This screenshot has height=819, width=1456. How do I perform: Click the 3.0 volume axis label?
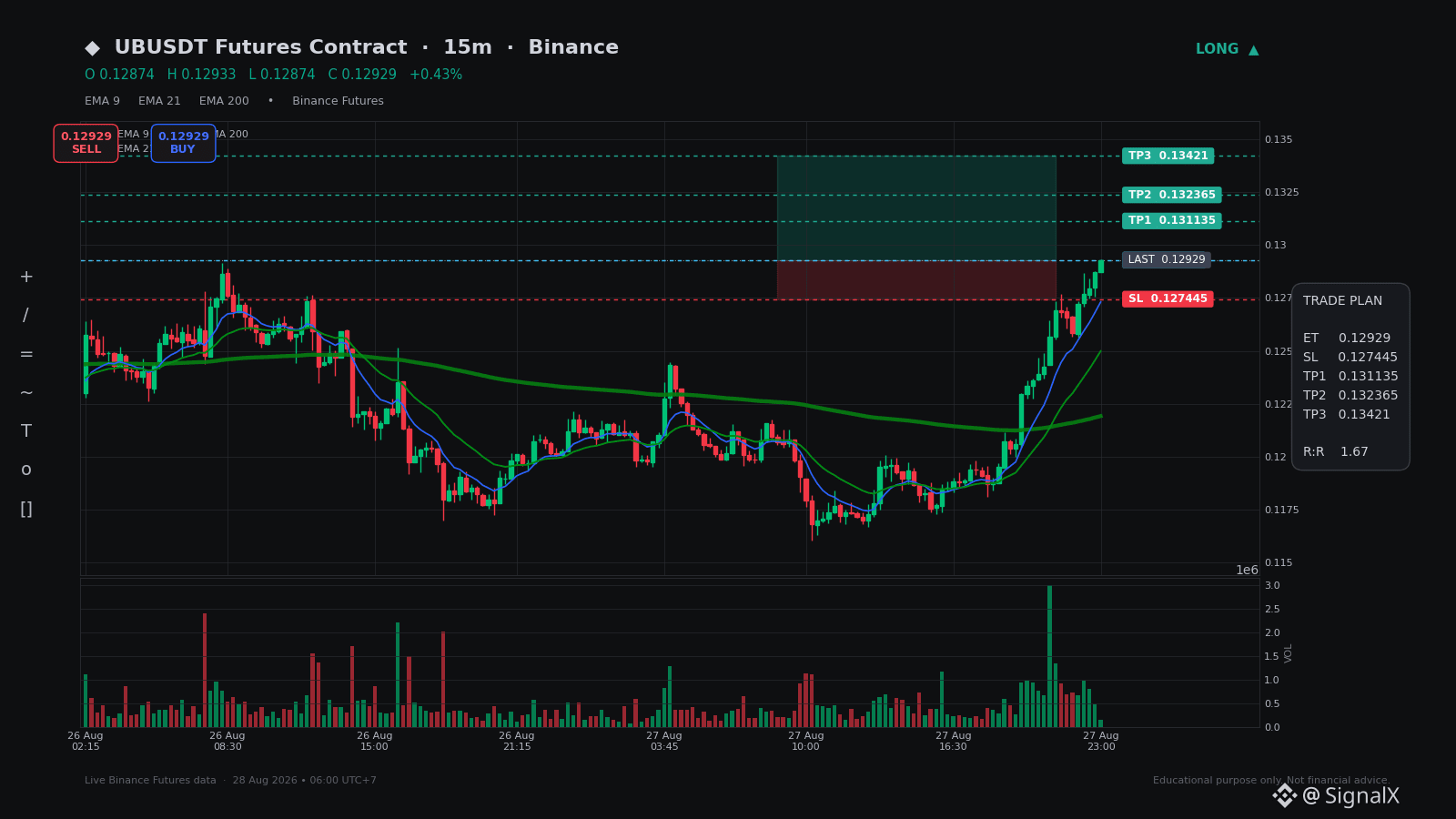pos(1272,585)
